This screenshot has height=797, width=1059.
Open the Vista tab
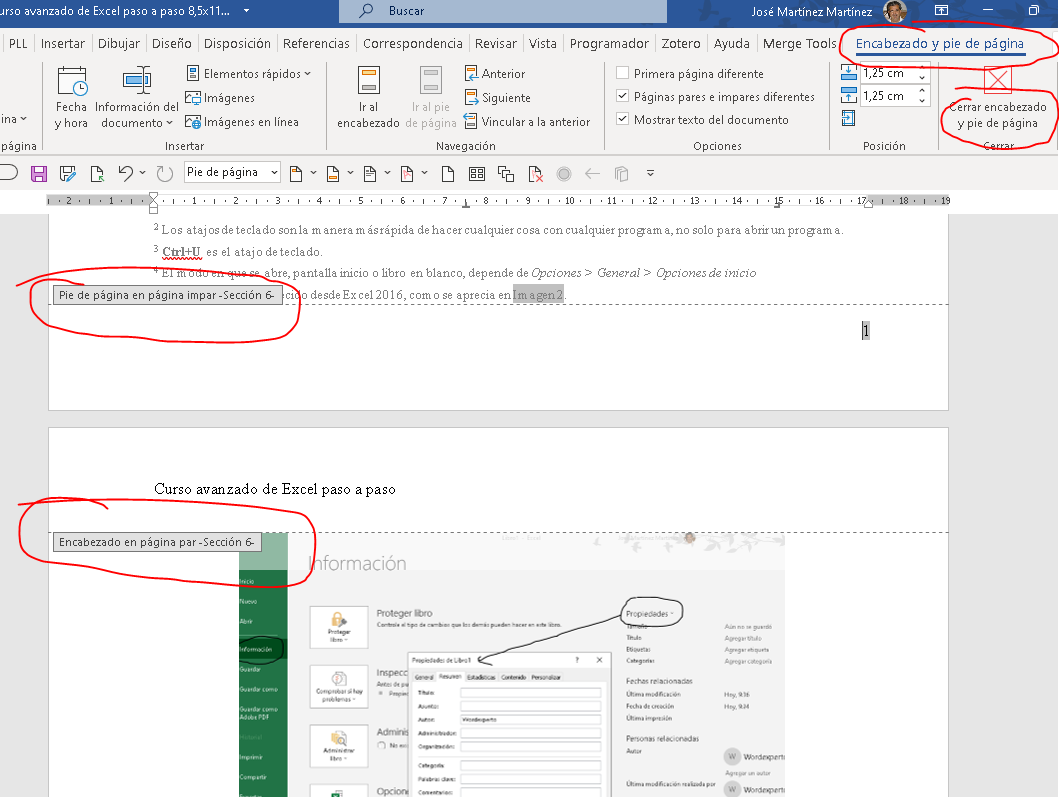(x=542, y=44)
